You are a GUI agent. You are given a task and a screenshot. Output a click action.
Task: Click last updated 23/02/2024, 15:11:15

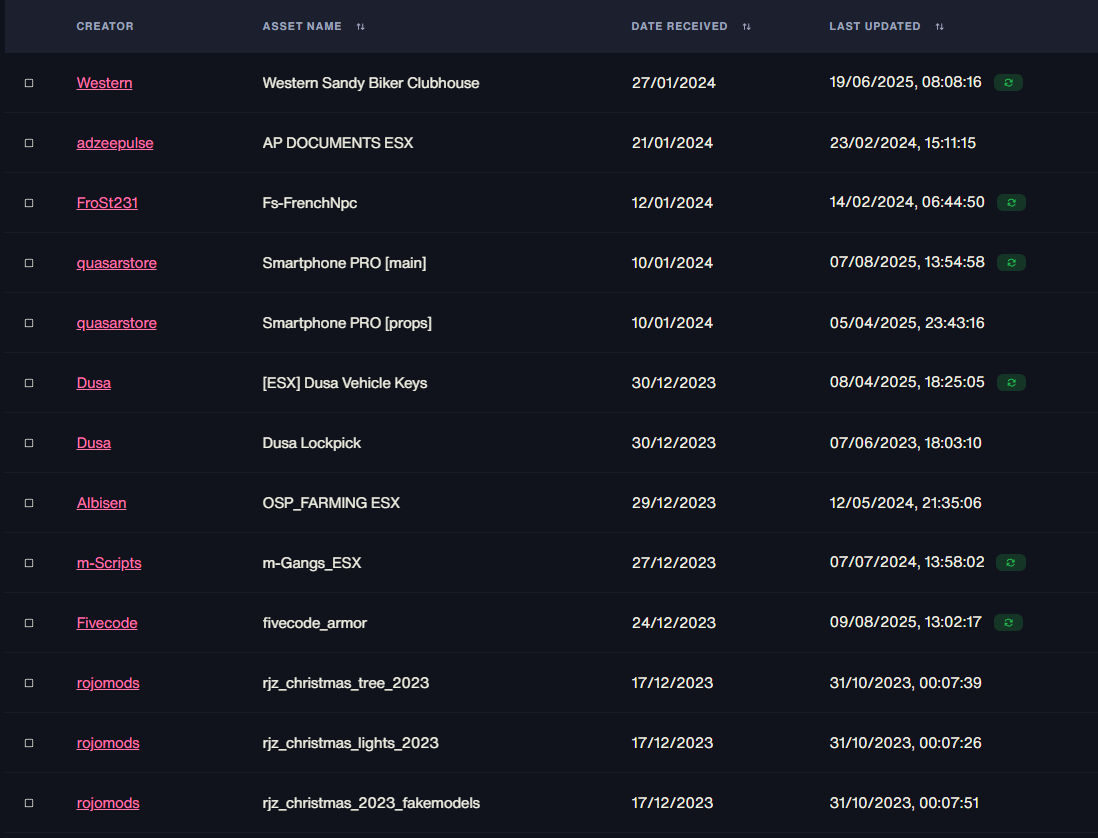(x=903, y=143)
